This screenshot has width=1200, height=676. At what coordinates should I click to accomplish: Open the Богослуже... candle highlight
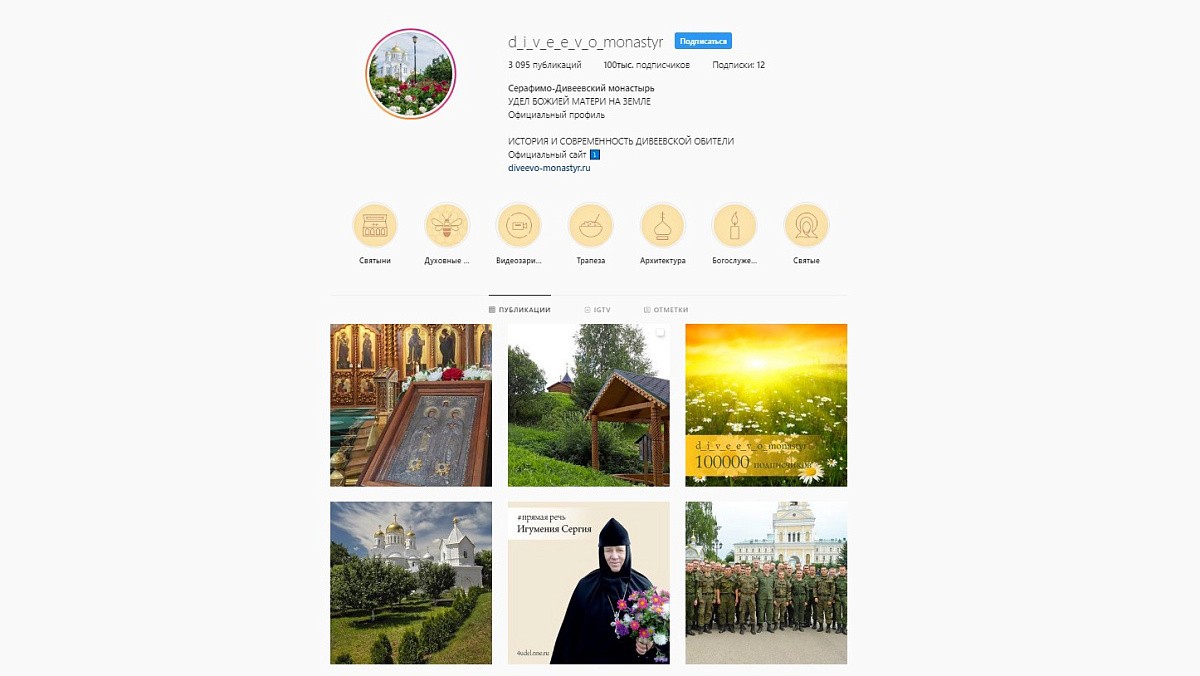click(735, 226)
